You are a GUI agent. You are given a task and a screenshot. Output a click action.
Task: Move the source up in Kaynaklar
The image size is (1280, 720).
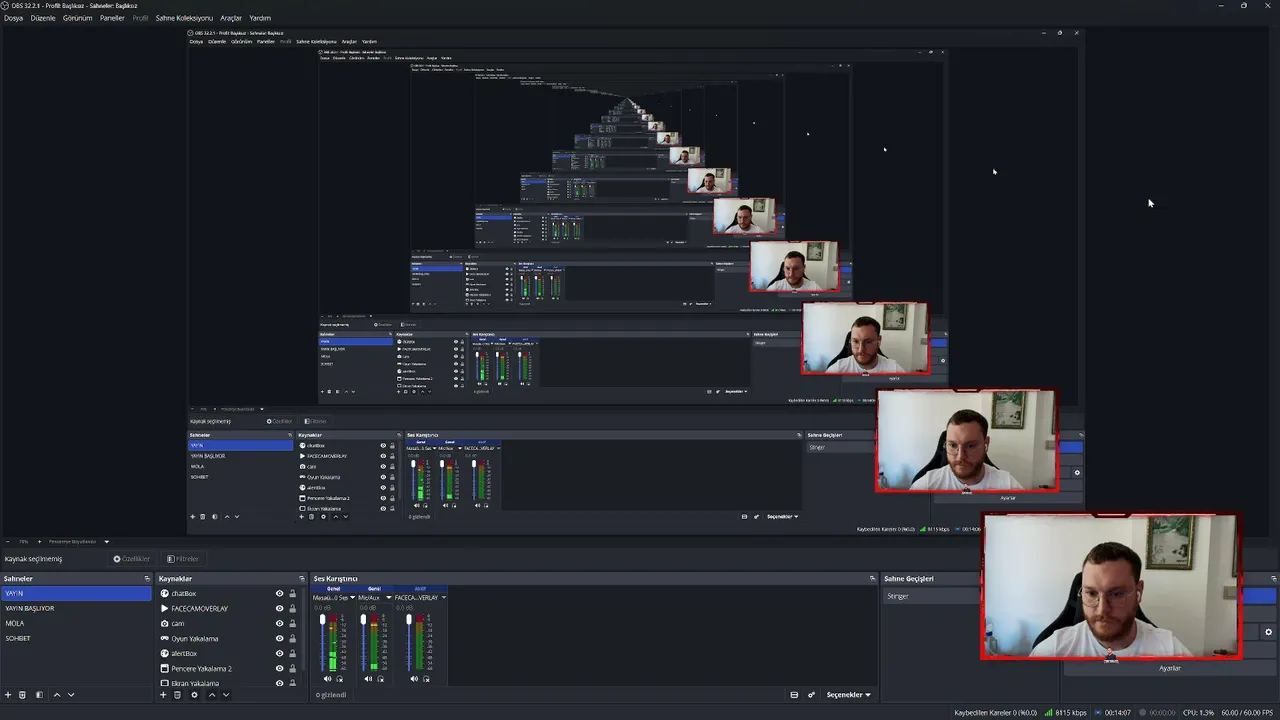[212, 695]
